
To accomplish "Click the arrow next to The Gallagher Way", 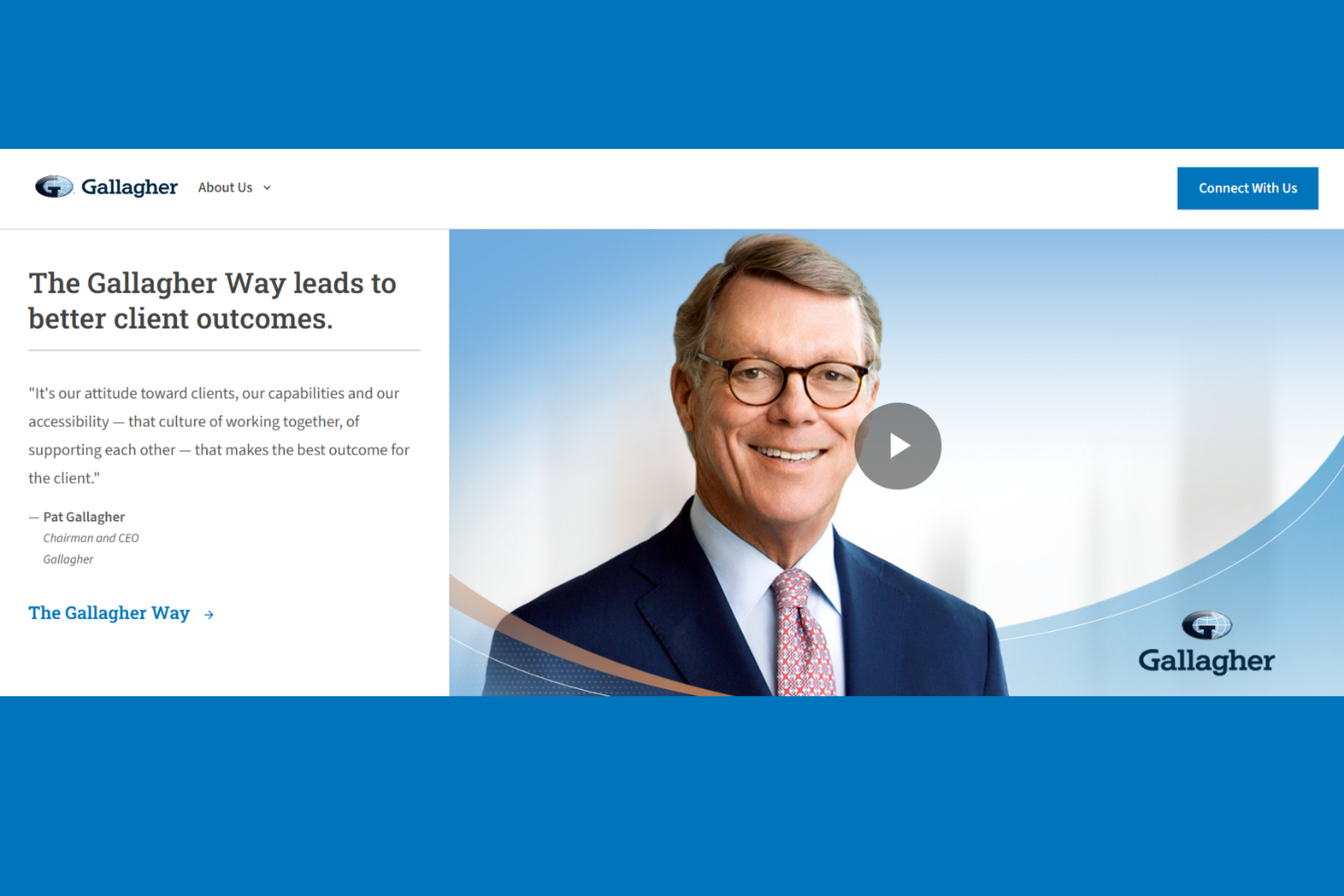I will pyautogui.click(x=209, y=615).
